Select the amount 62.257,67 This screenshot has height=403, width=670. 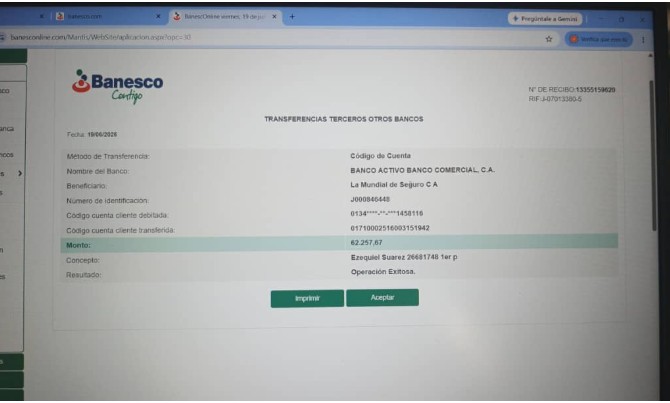point(366,242)
